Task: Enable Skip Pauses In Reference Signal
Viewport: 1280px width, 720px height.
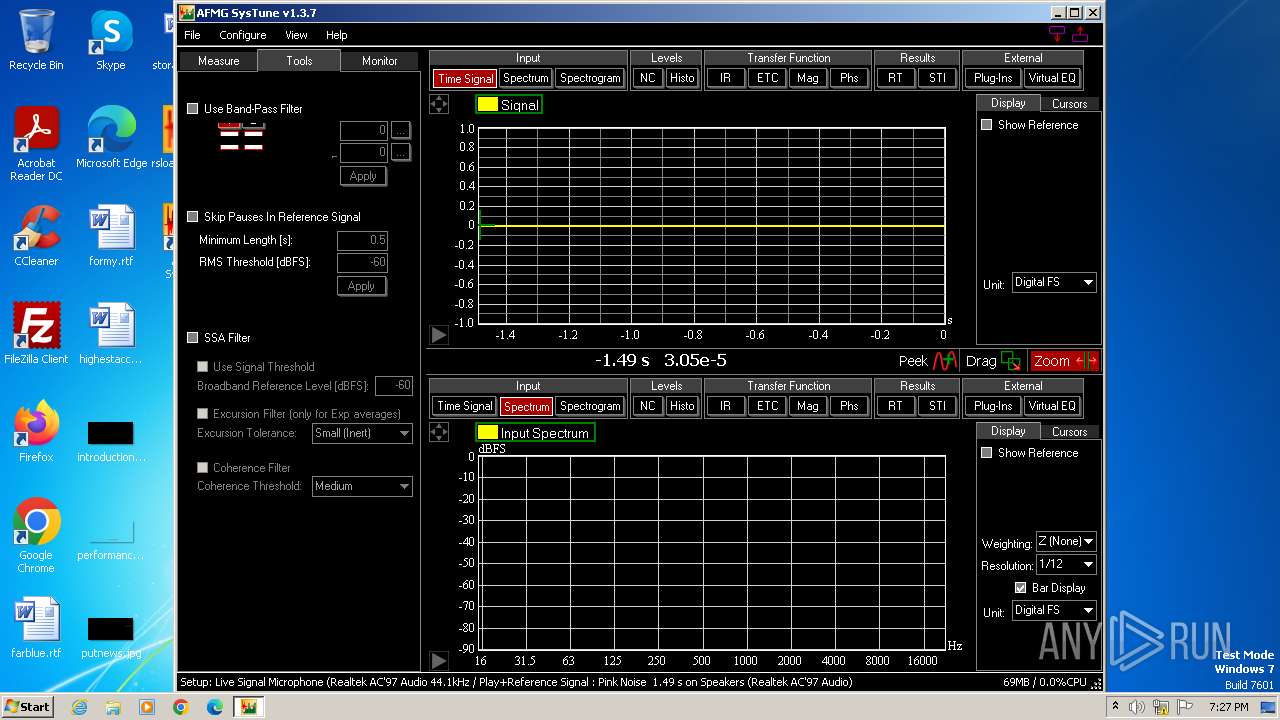Action: 193,217
